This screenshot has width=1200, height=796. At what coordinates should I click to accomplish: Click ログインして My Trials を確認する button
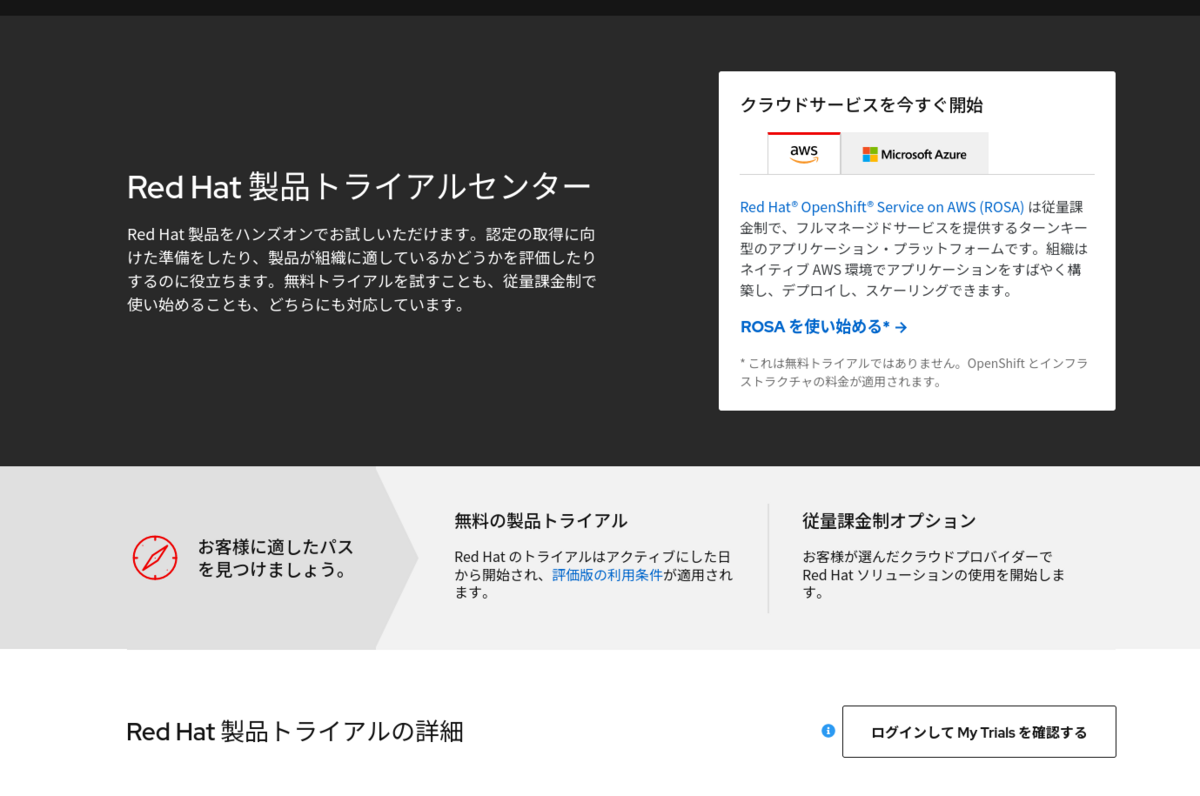click(x=979, y=732)
